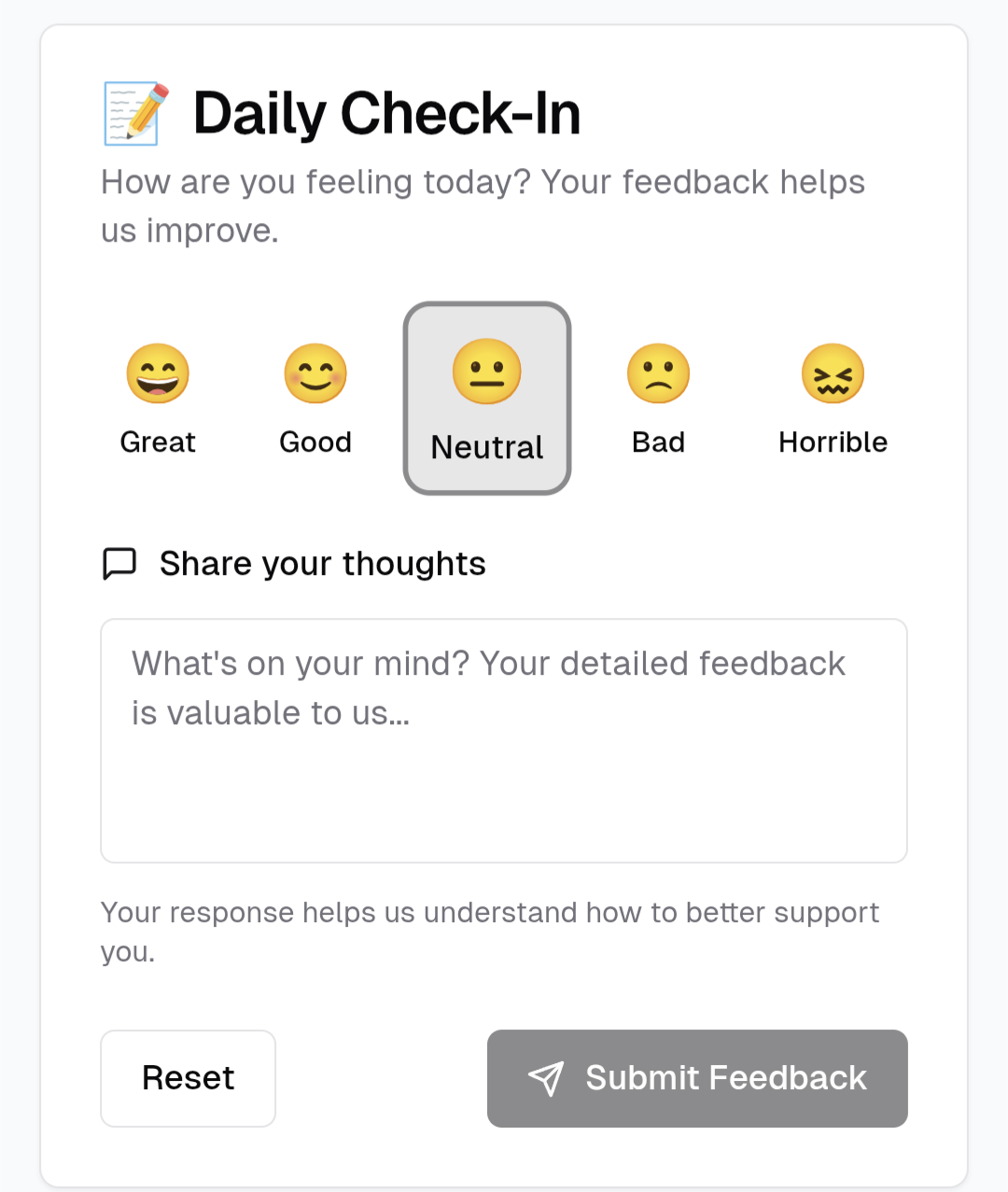
Task: Choose the frowning Bad emoji face
Action: (x=658, y=373)
